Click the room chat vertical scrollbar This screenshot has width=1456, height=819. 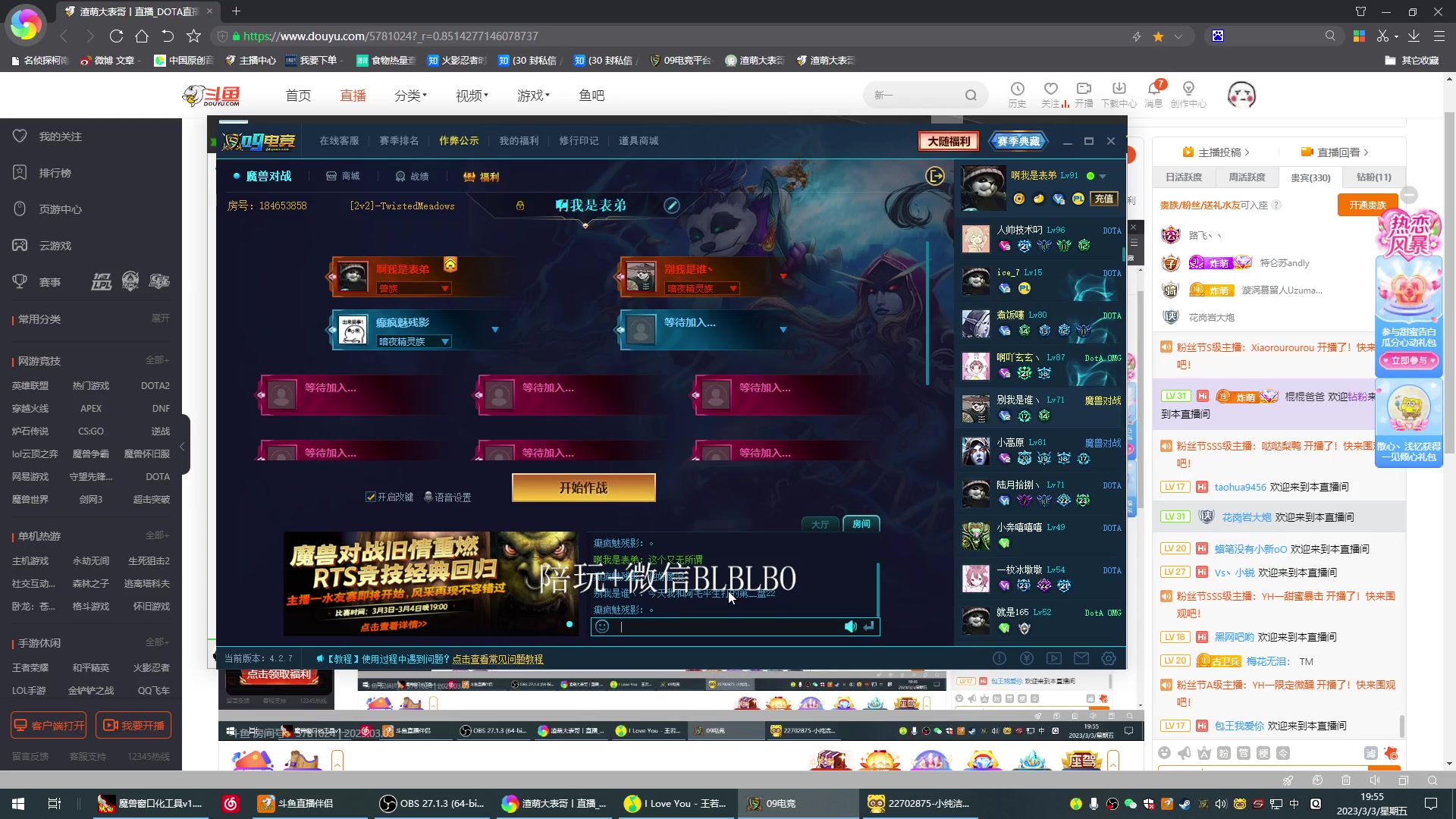tap(878, 589)
